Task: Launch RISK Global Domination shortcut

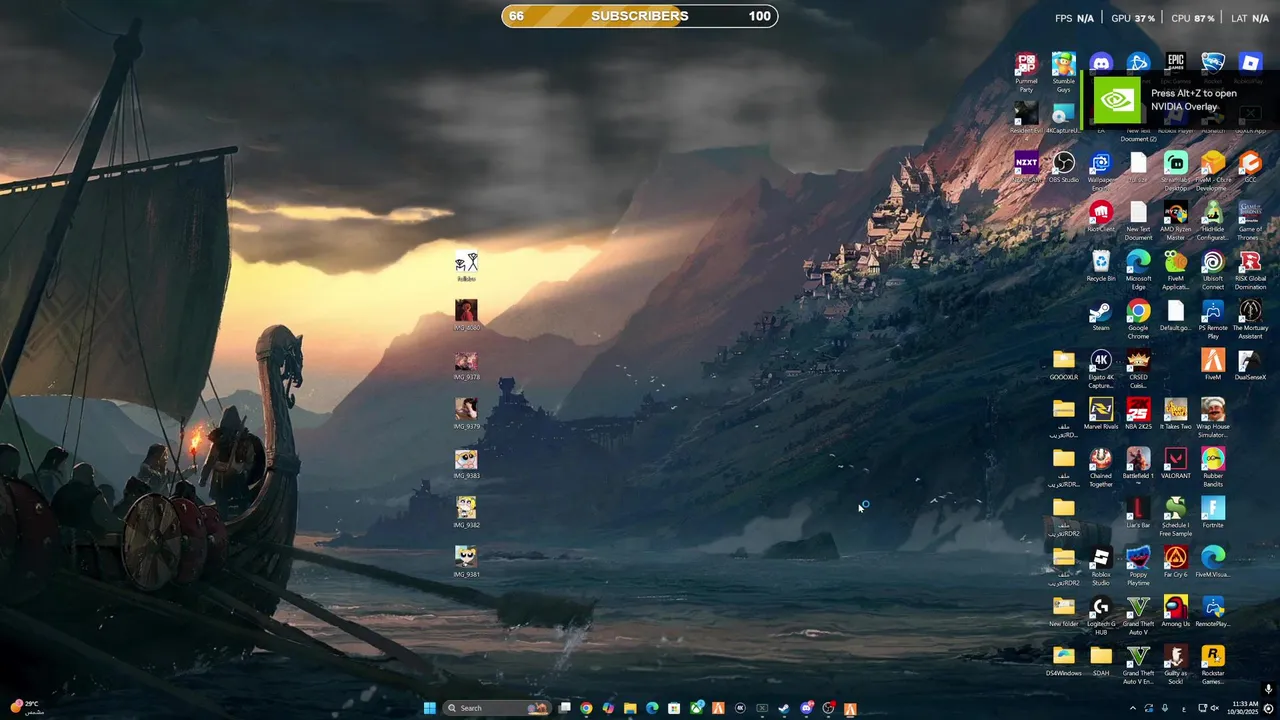Action: click(1250, 269)
